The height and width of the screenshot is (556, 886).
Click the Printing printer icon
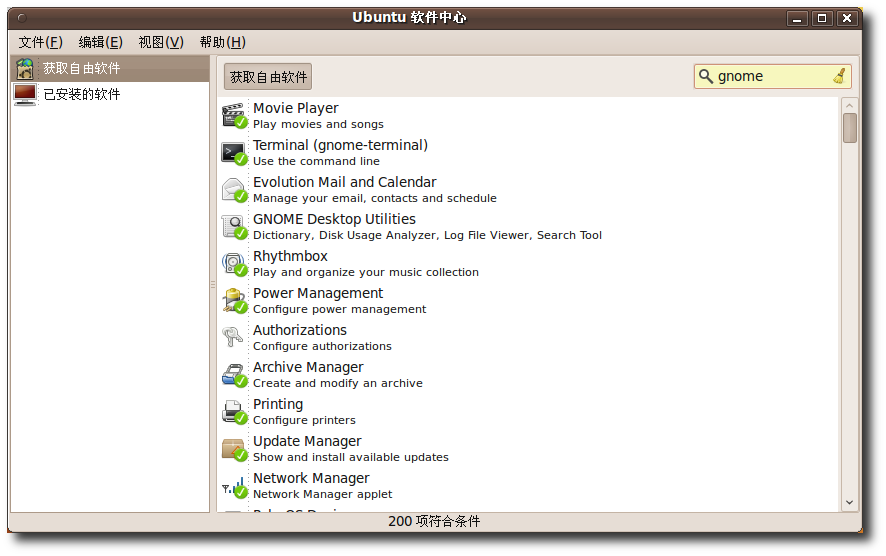click(x=234, y=411)
